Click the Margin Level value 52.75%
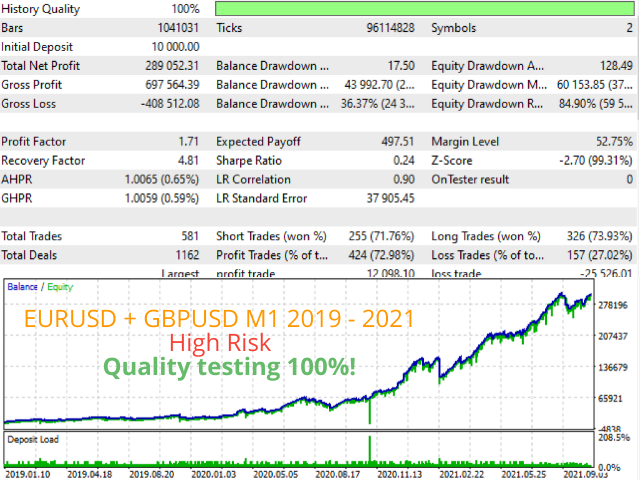The image size is (640, 480). (x=614, y=142)
